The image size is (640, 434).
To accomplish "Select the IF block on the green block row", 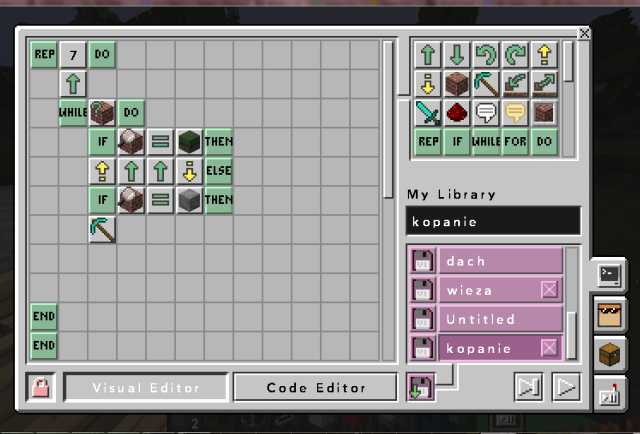I will (102, 142).
